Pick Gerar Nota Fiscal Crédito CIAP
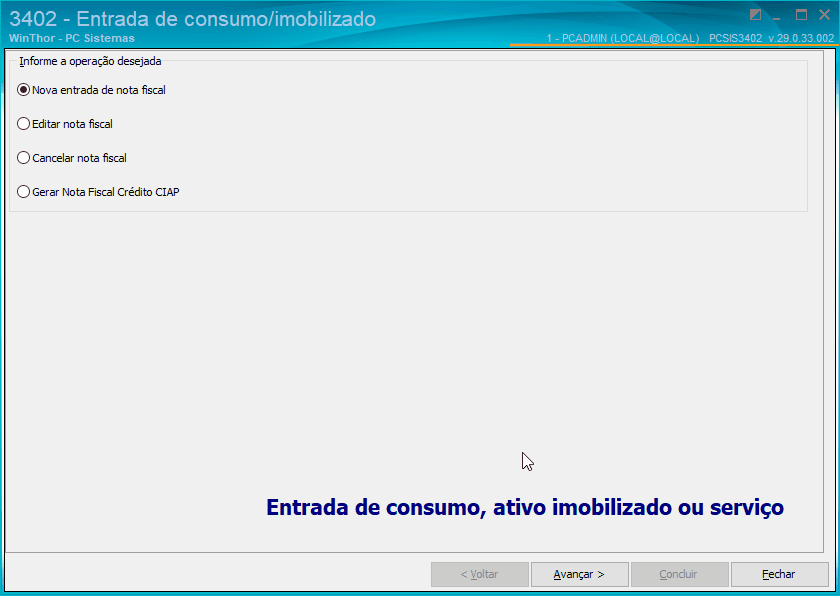 click(x=98, y=192)
